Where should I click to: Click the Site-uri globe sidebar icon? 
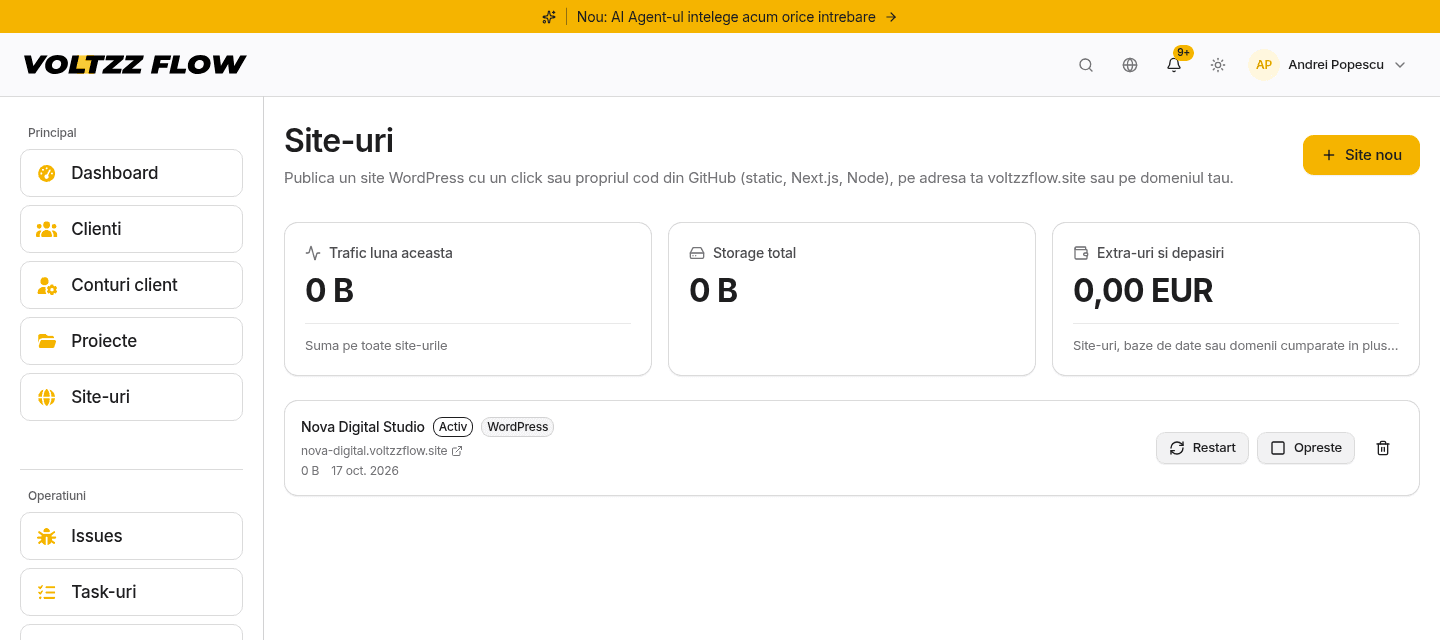(47, 397)
